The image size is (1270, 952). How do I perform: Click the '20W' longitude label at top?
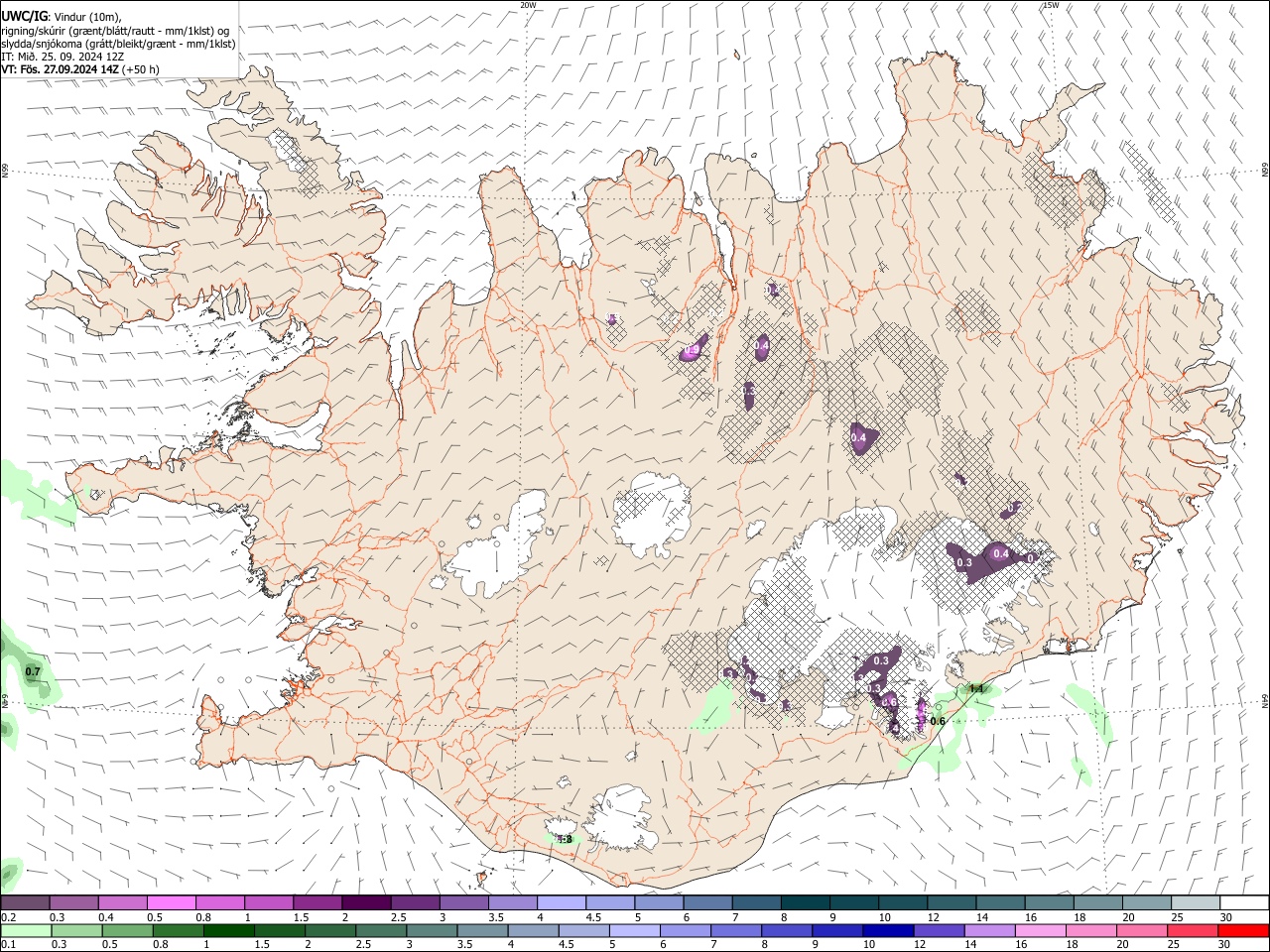tap(528, 5)
